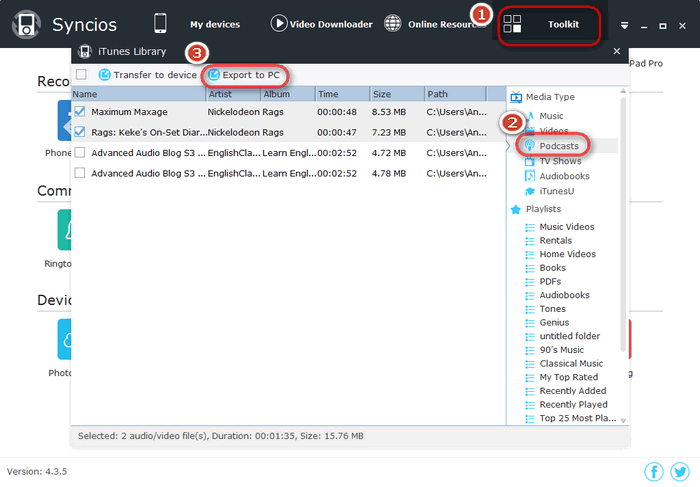
Task: Click the PDFs playlist list icon
Action: (530, 283)
